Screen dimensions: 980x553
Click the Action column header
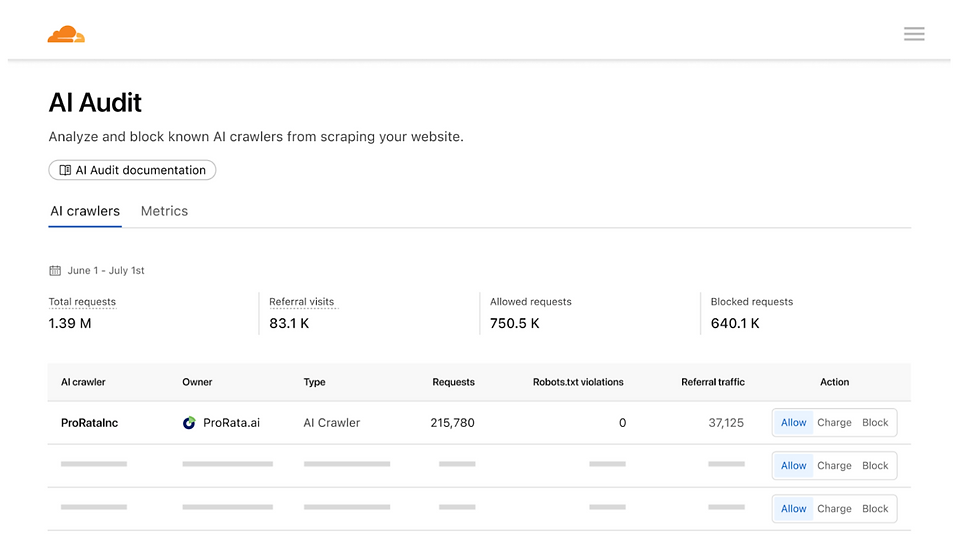point(834,382)
